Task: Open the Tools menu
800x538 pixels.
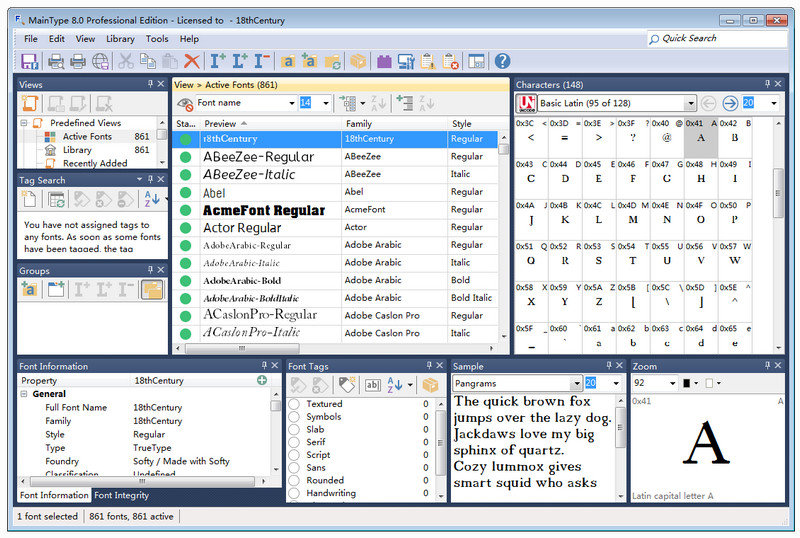Action: pos(157,39)
